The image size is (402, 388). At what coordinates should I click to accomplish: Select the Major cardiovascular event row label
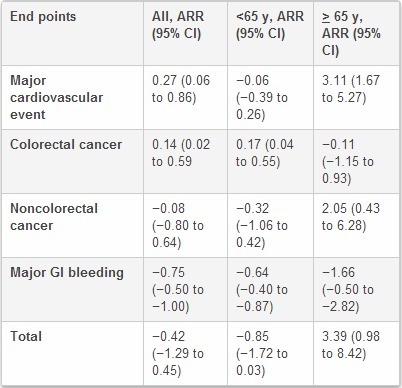click(73, 97)
